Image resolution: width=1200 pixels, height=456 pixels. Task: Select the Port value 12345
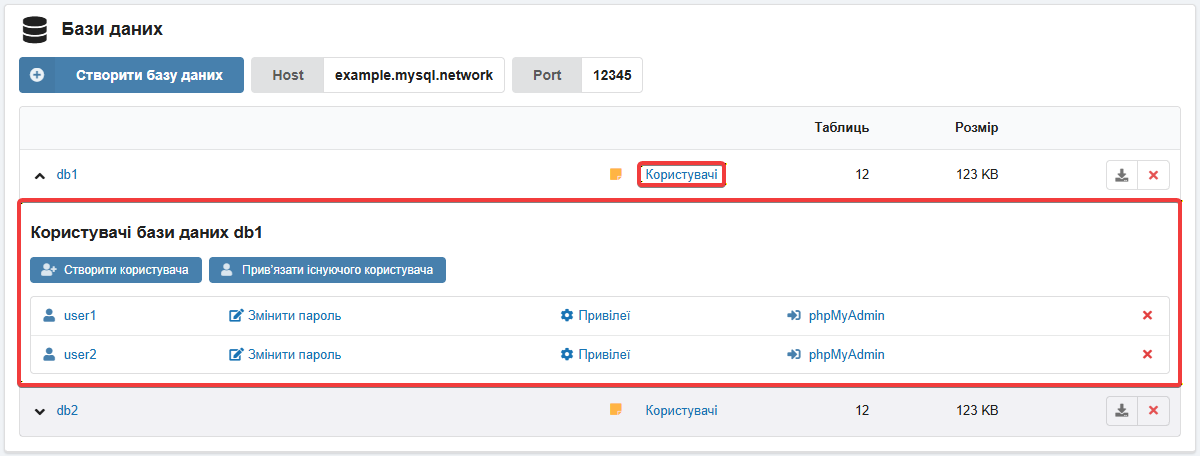(x=612, y=75)
